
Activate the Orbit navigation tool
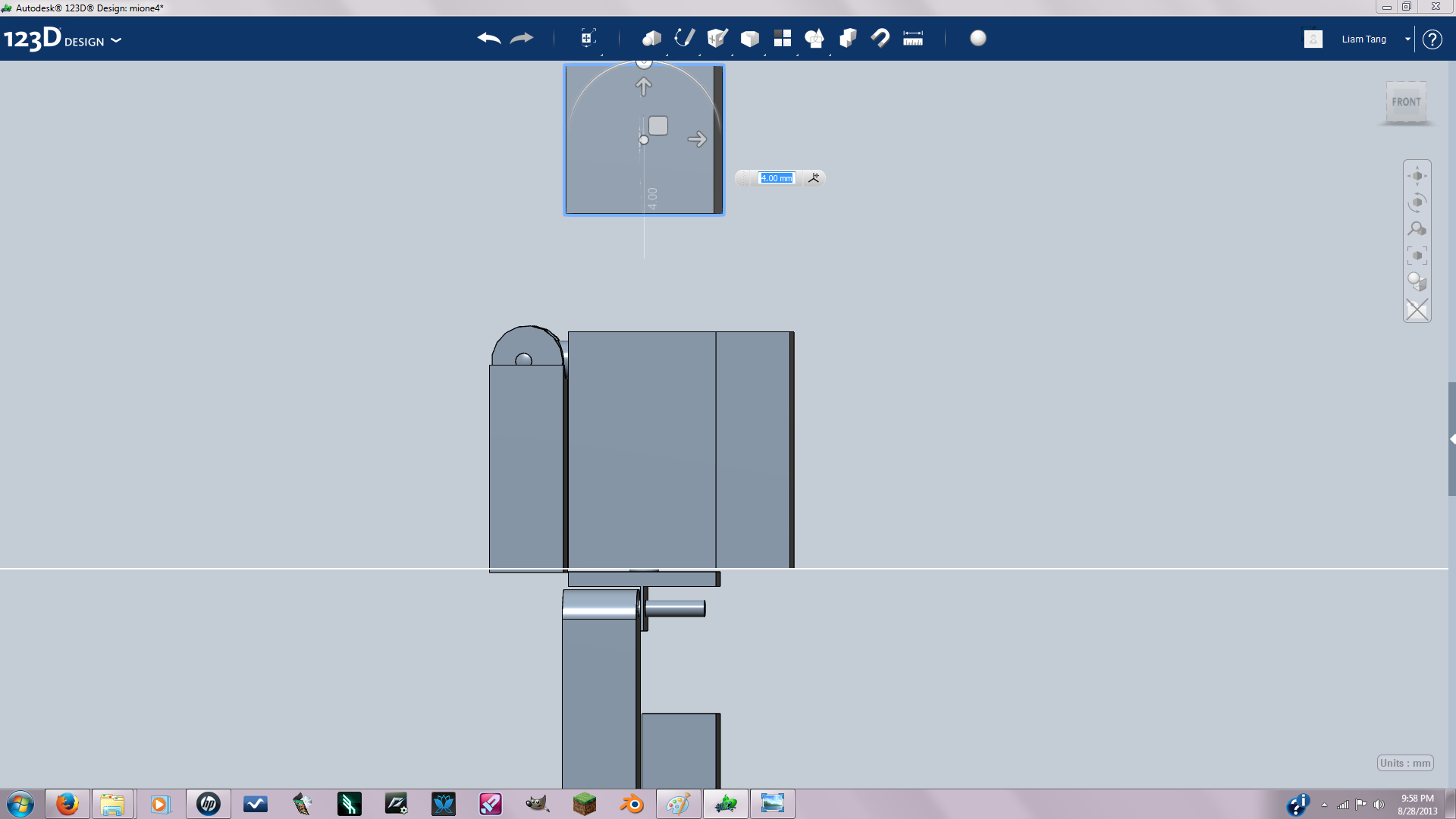coord(1417,202)
